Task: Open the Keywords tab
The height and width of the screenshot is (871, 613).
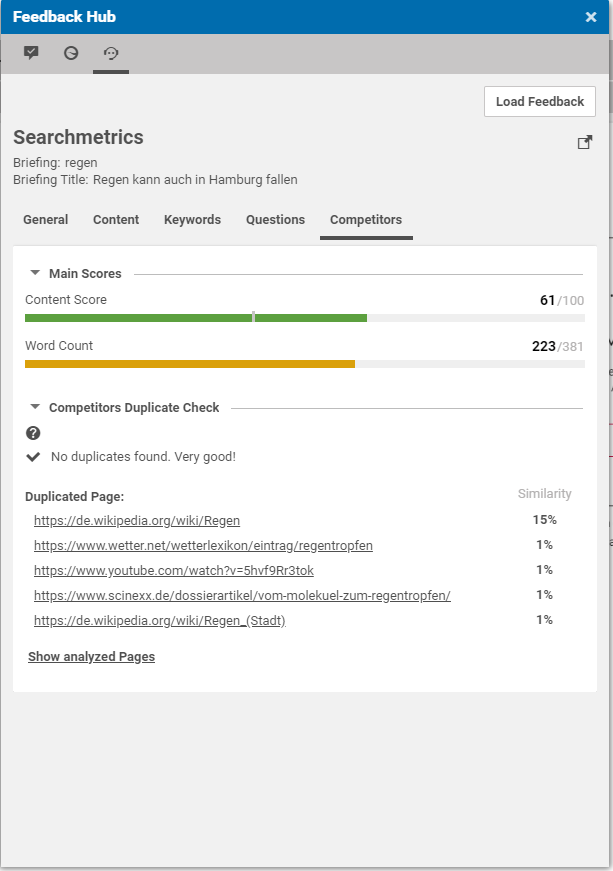Action: tap(192, 220)
